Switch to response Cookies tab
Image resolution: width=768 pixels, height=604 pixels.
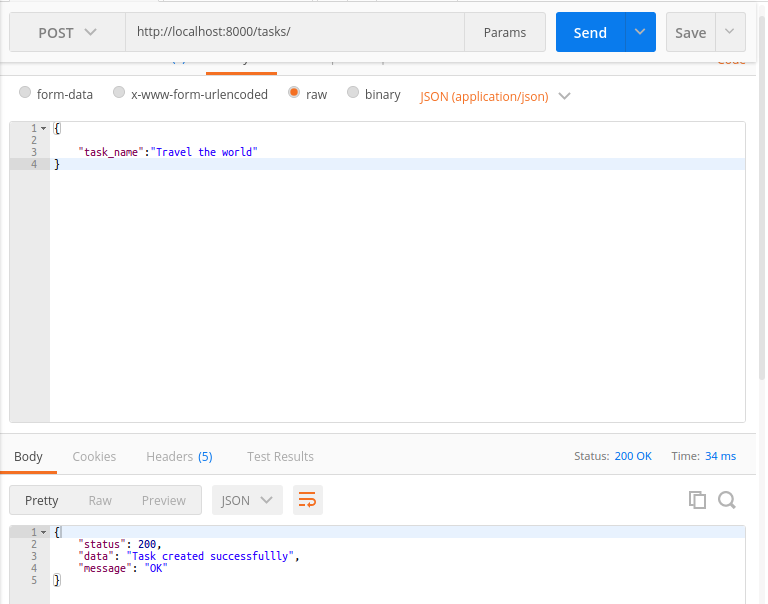(x=94, y=457)
